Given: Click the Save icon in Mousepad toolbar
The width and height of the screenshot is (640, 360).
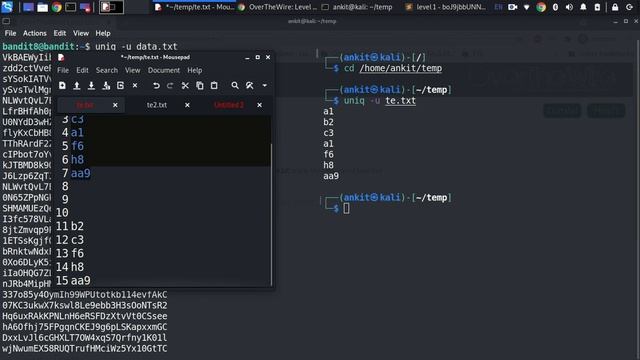Looking at the screenshot, I should (91, 85).
